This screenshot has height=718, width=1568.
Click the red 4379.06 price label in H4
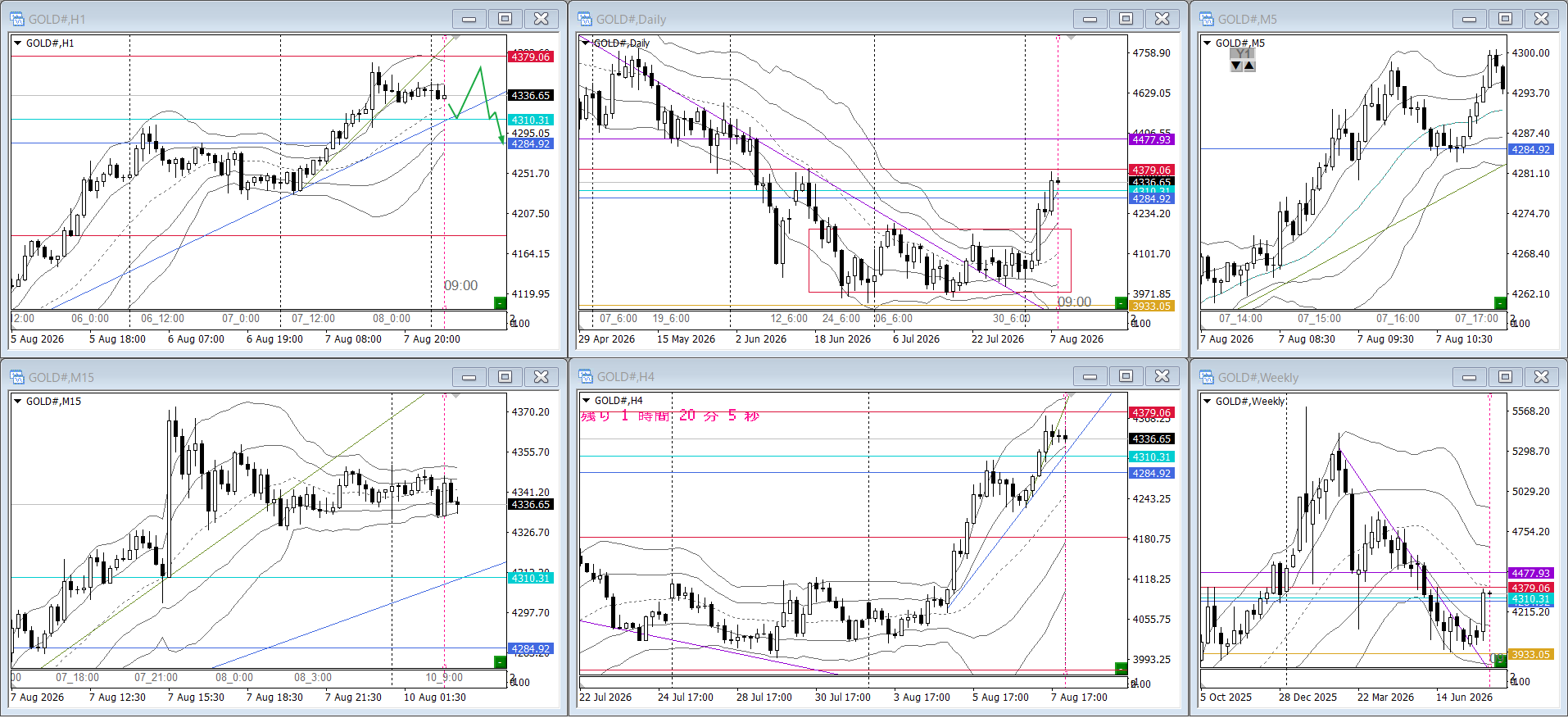[x=1152, y=413]
